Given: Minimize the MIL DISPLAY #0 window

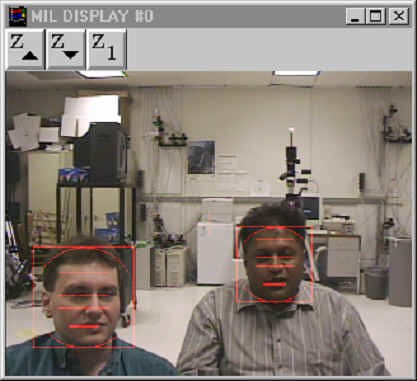Looking at the screenshot, I should click(355, 16).
